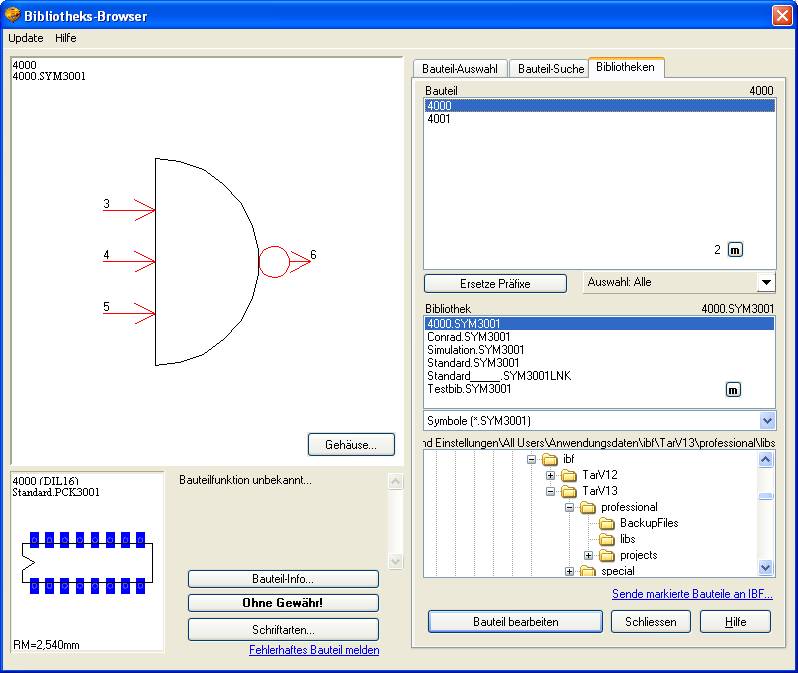Click the projects folder icon

606,556
